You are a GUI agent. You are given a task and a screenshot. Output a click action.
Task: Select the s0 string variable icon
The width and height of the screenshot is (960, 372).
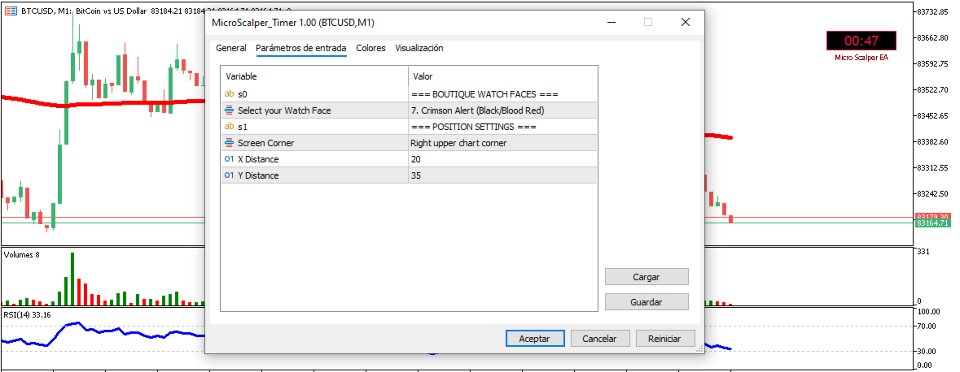pos(230,94)
